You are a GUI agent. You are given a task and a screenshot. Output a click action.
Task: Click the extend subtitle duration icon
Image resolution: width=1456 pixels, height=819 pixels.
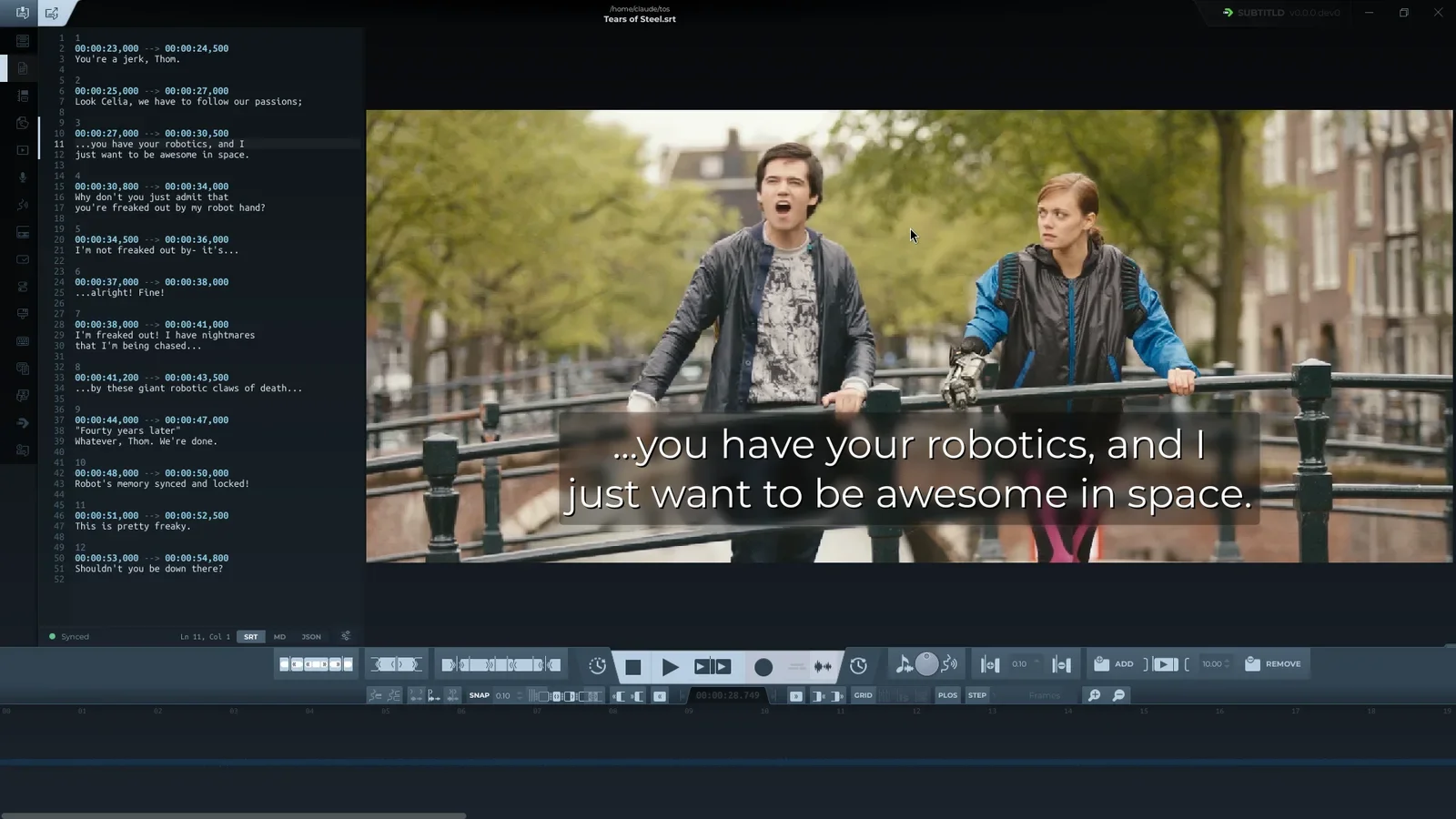click(990, 664)
